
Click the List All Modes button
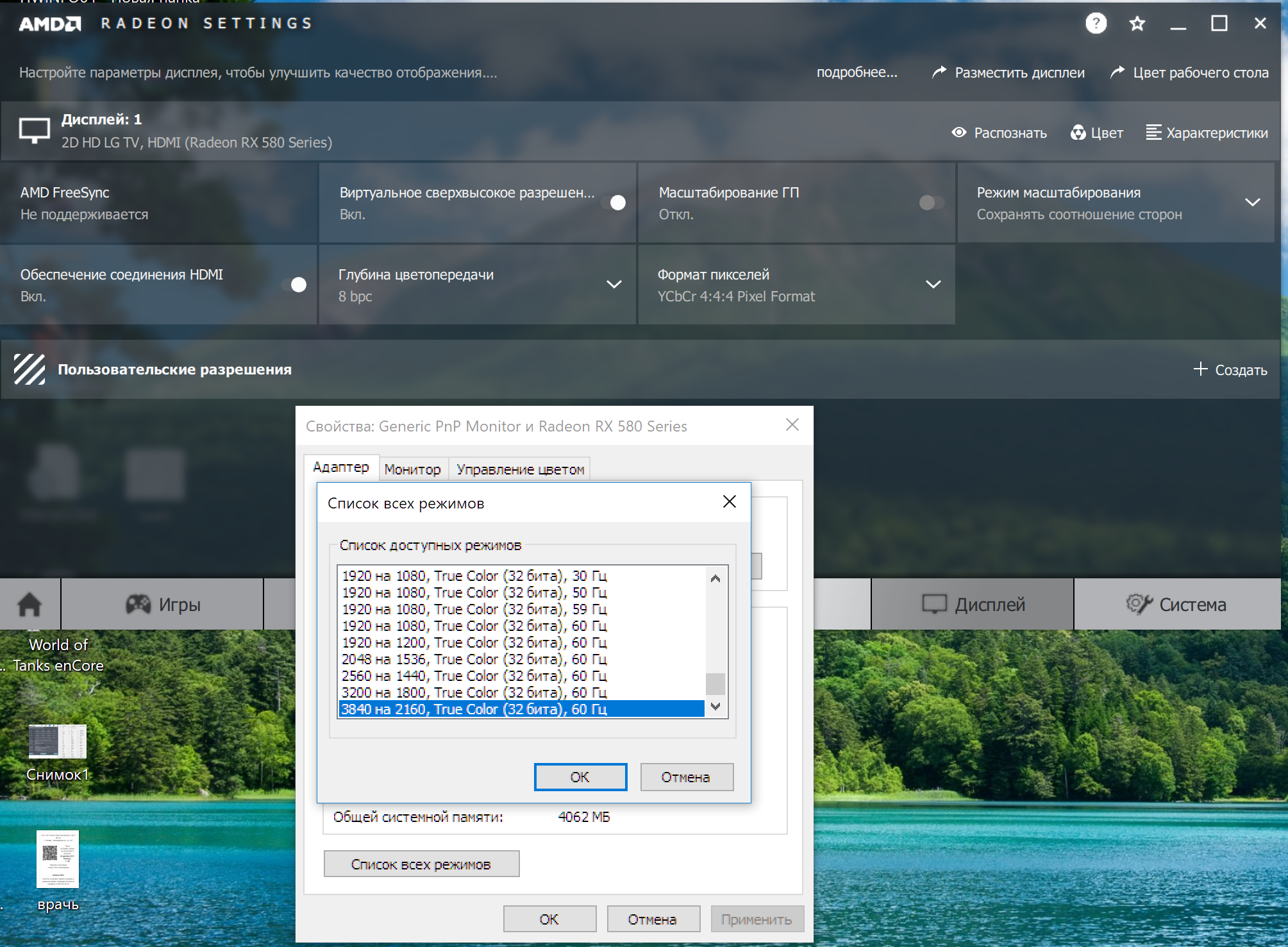[421, 864]
